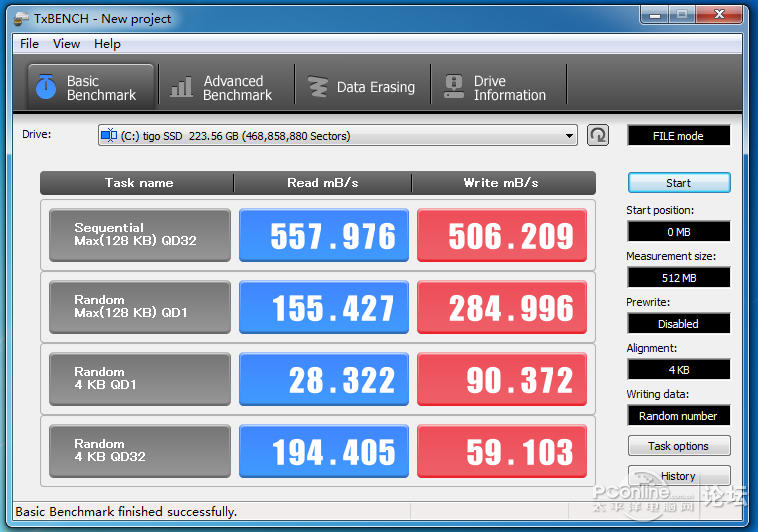Toggle the FILE mode box
758x532 pixels.
point(678,136)
